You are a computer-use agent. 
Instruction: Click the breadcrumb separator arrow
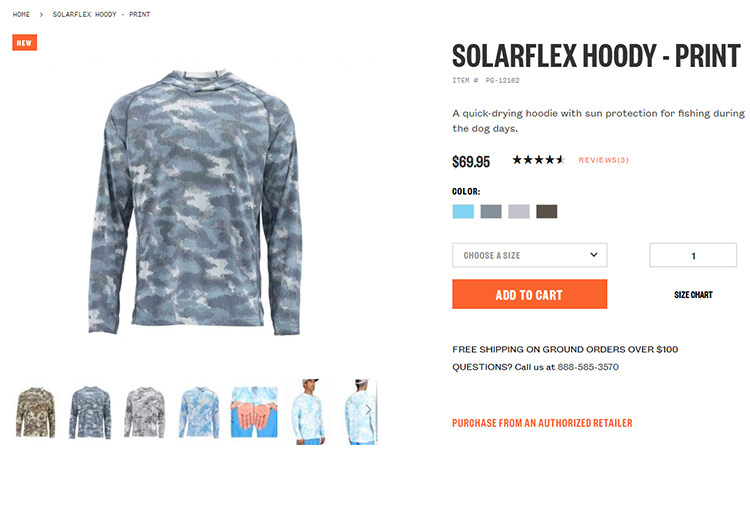(x=41, y=15)
